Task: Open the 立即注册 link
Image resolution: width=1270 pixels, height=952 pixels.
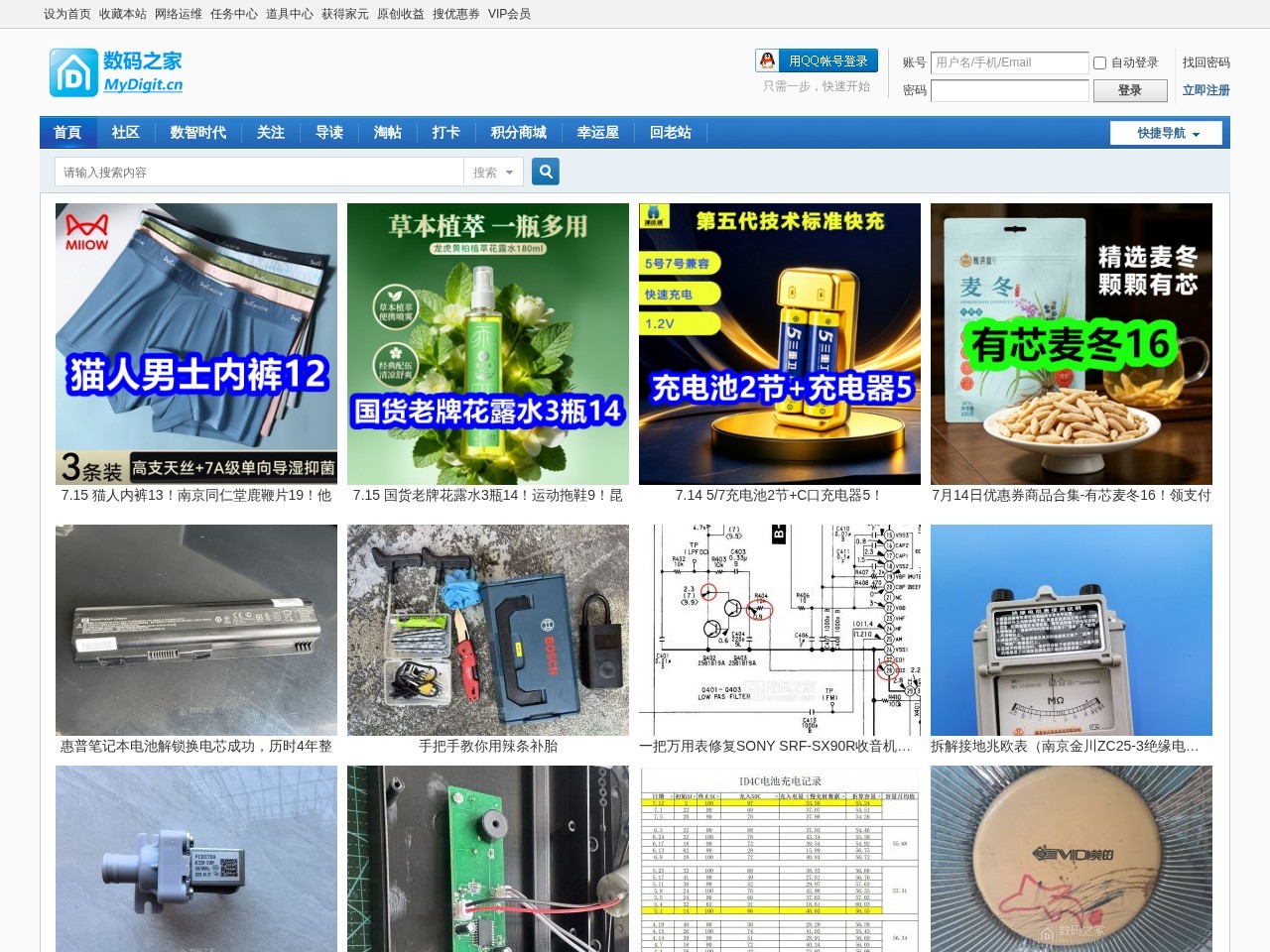Action: click(1206, 90)
